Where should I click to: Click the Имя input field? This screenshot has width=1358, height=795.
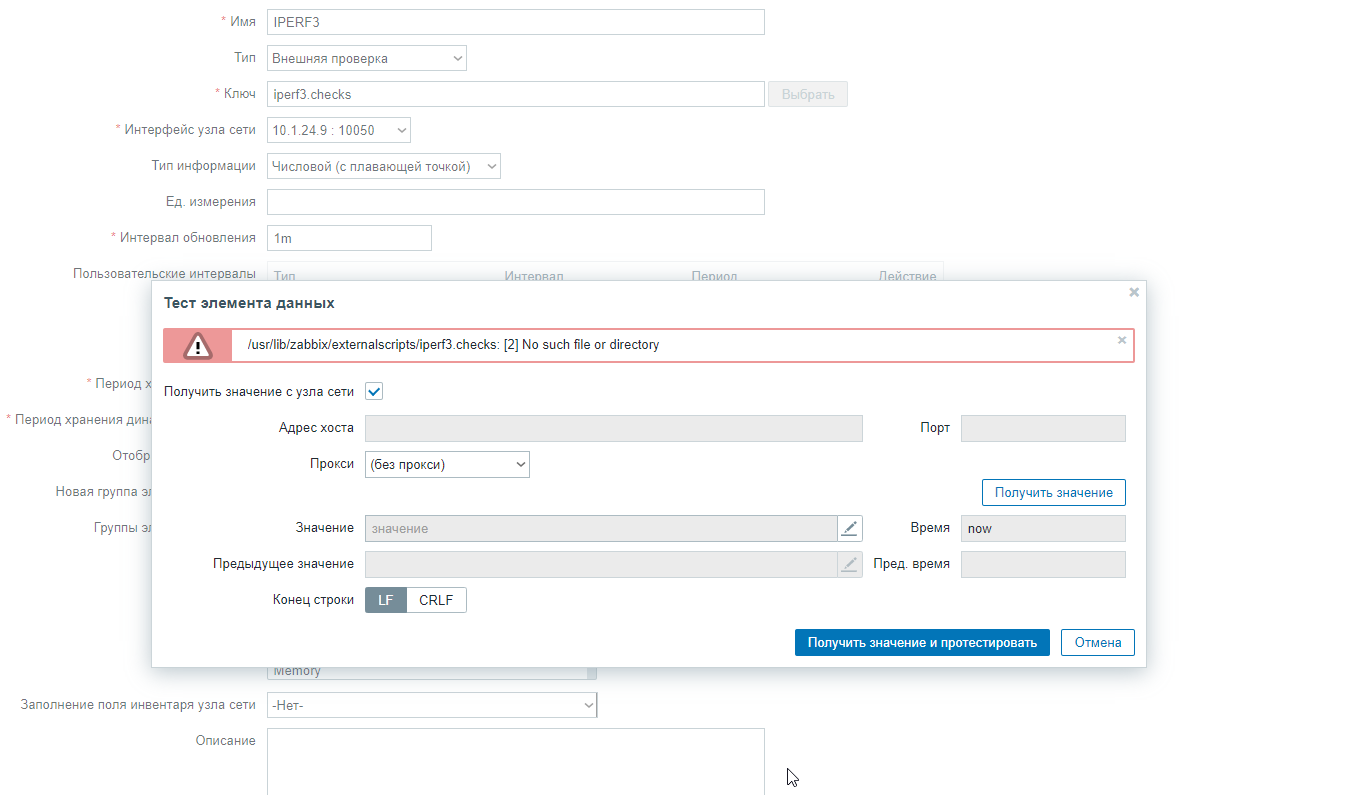[x=515, y=22]
